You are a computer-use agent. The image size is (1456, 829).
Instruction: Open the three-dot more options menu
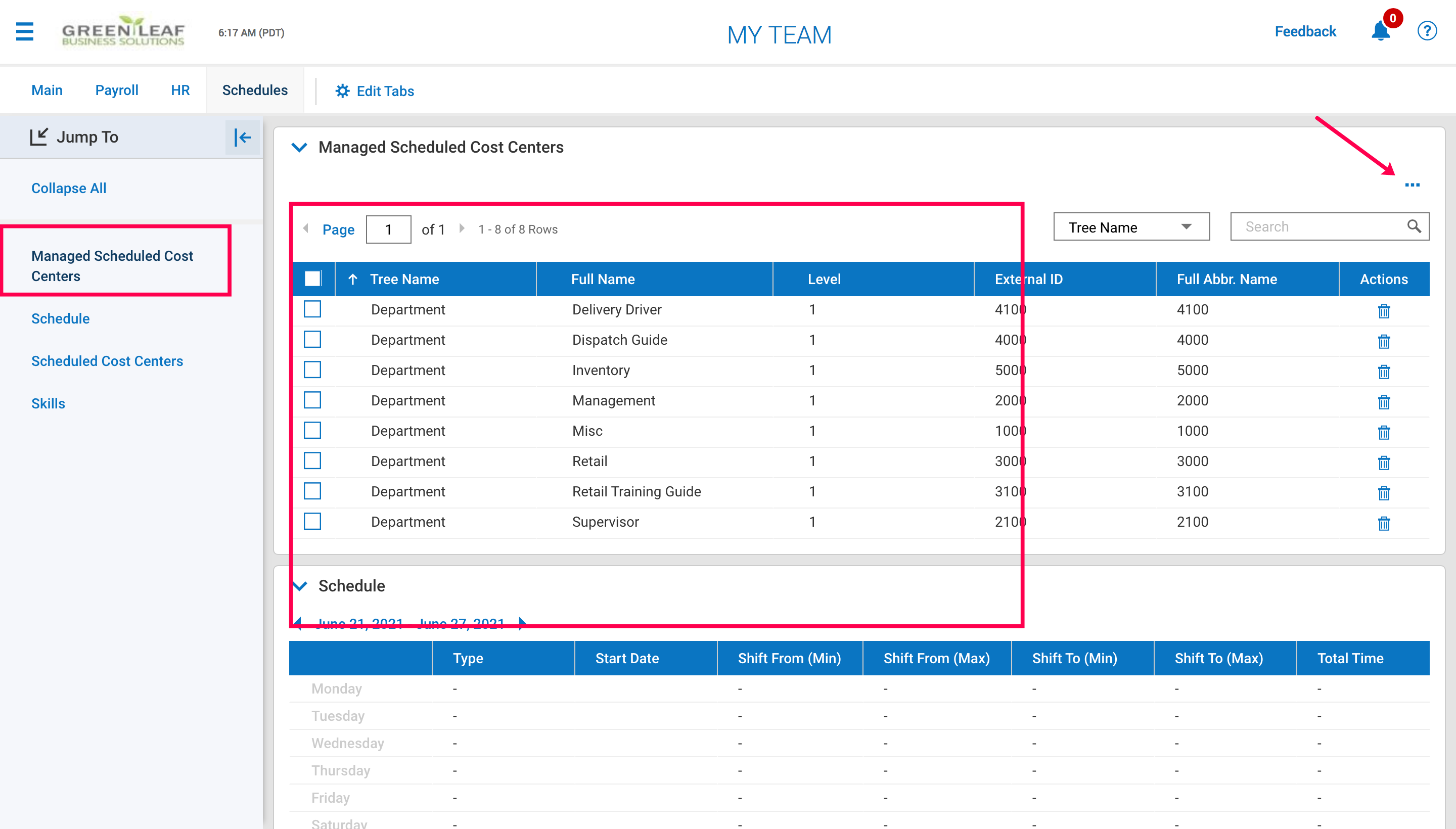point(1412,185)
